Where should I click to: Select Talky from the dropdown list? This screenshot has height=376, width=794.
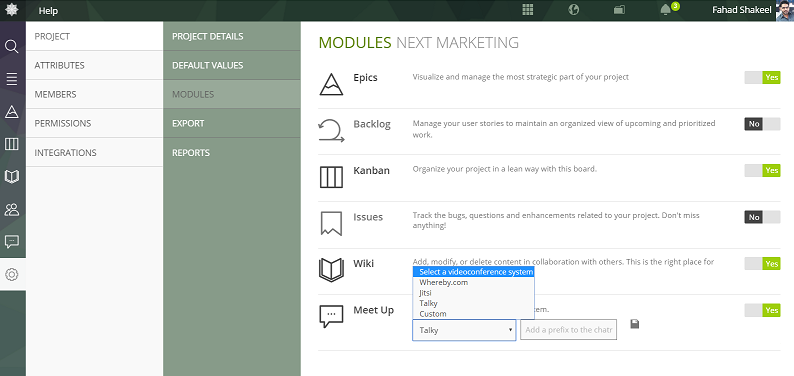473,303
